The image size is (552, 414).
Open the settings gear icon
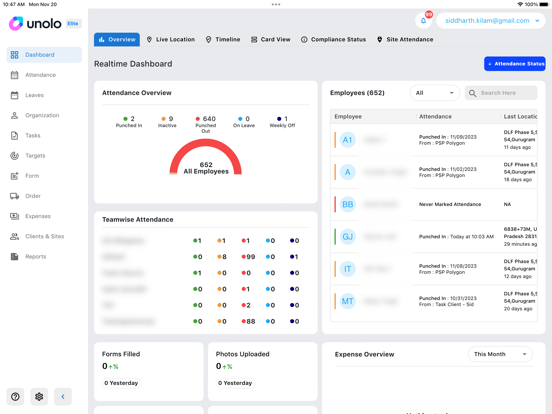39,397
